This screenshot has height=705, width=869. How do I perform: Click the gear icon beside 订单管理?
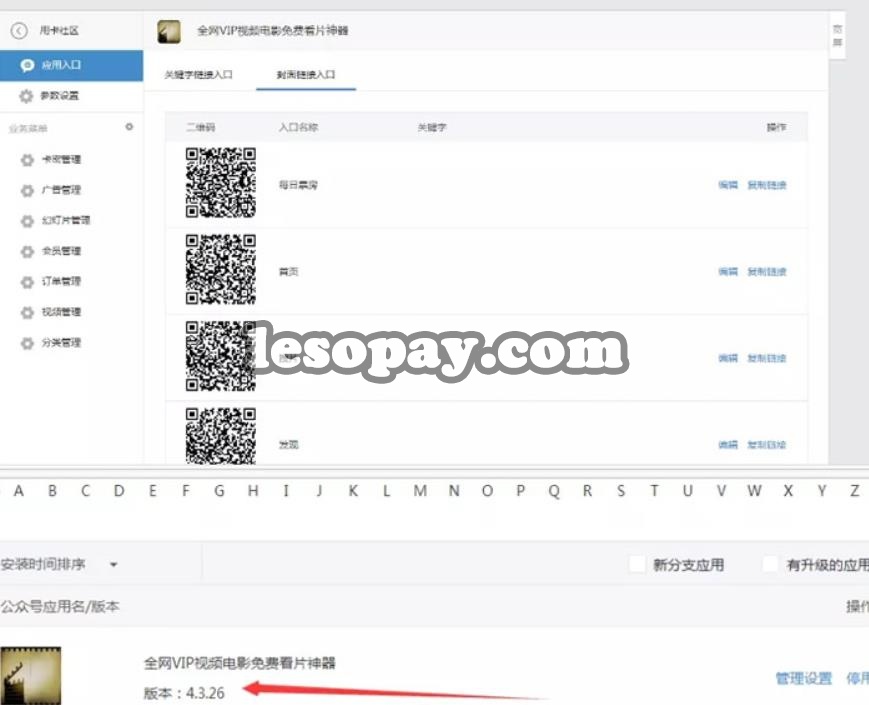(x=27, y=282)
